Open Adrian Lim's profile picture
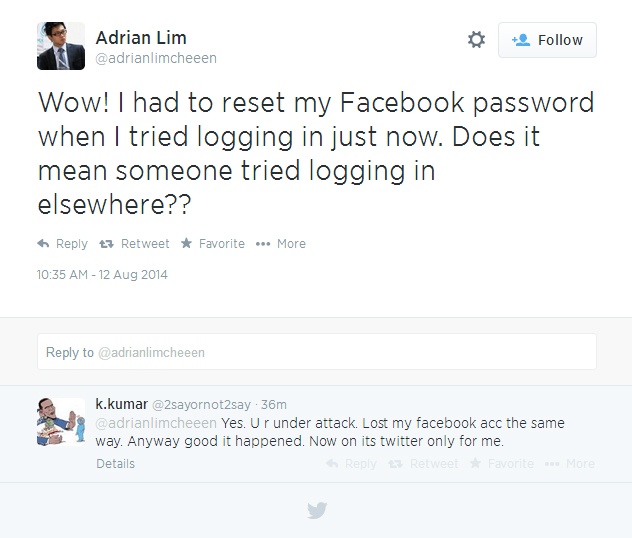This screenshot has width=632, height=538. pyautogui.click(x=61, y=46)
